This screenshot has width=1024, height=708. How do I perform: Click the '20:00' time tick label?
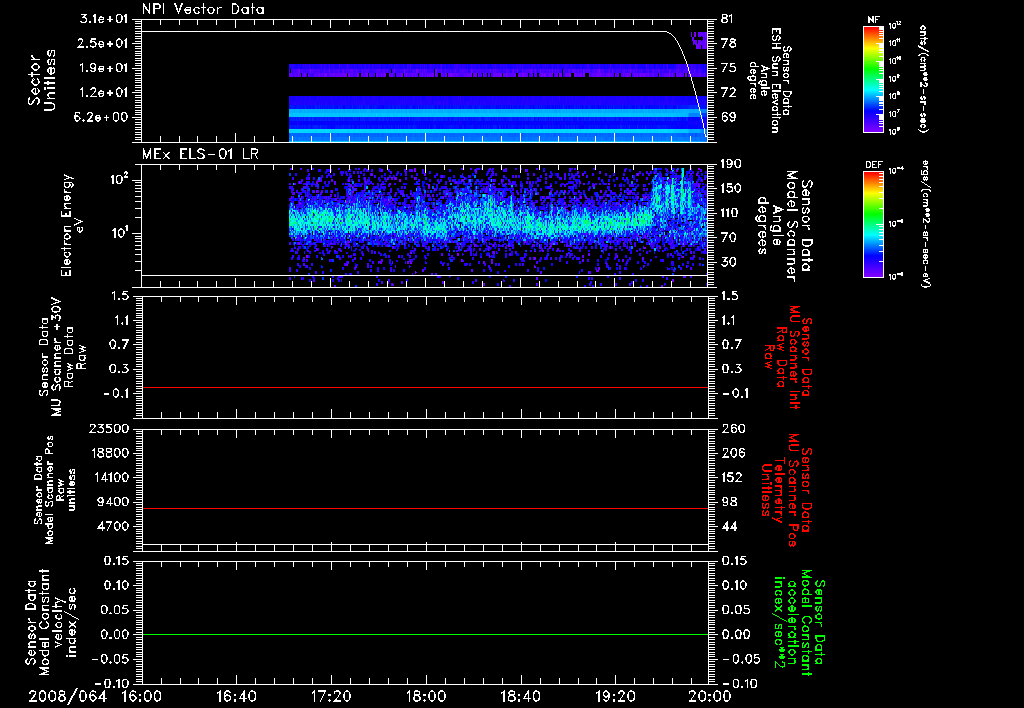coord(710,696)
